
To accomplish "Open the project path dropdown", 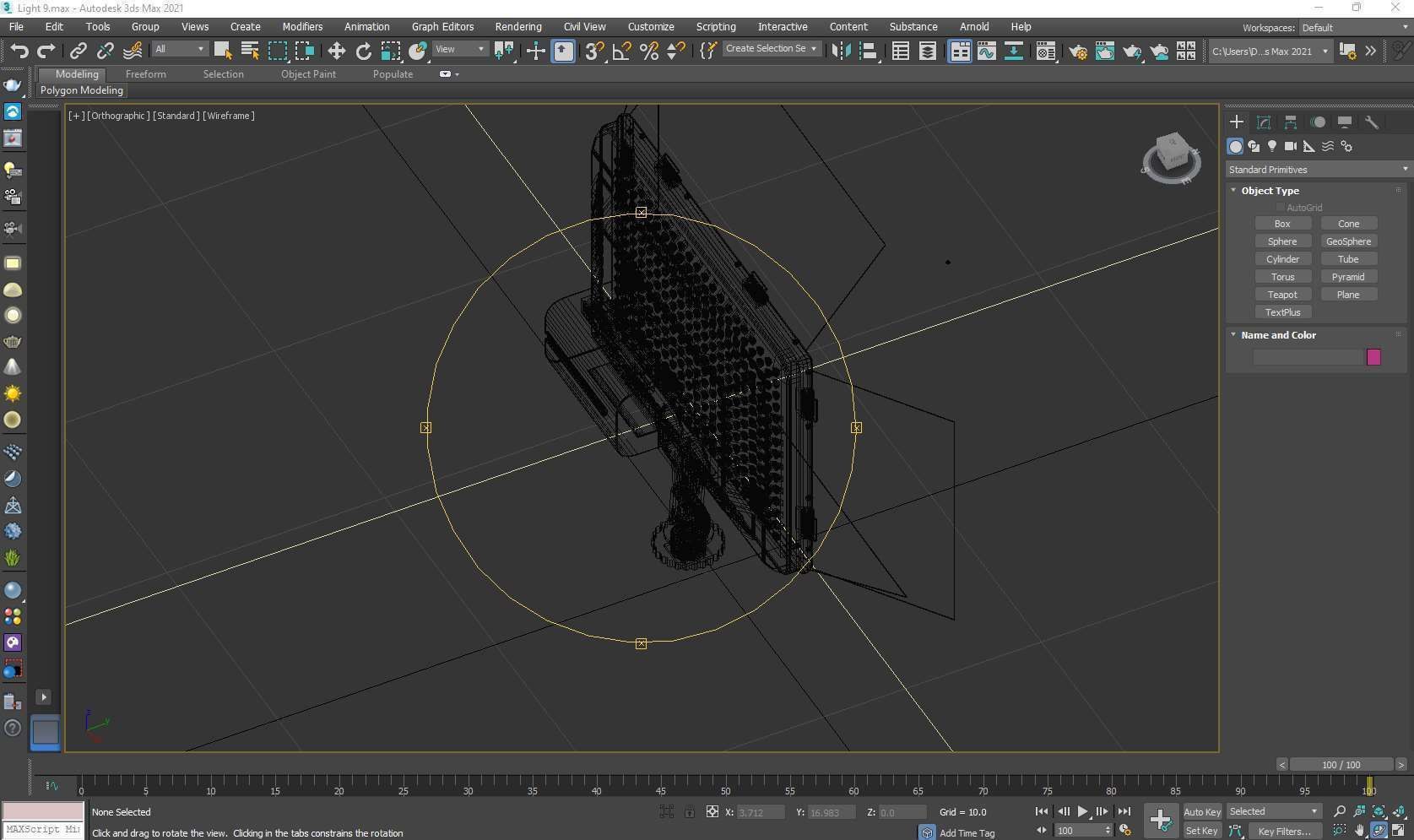I will click(x=1270, y=51).
